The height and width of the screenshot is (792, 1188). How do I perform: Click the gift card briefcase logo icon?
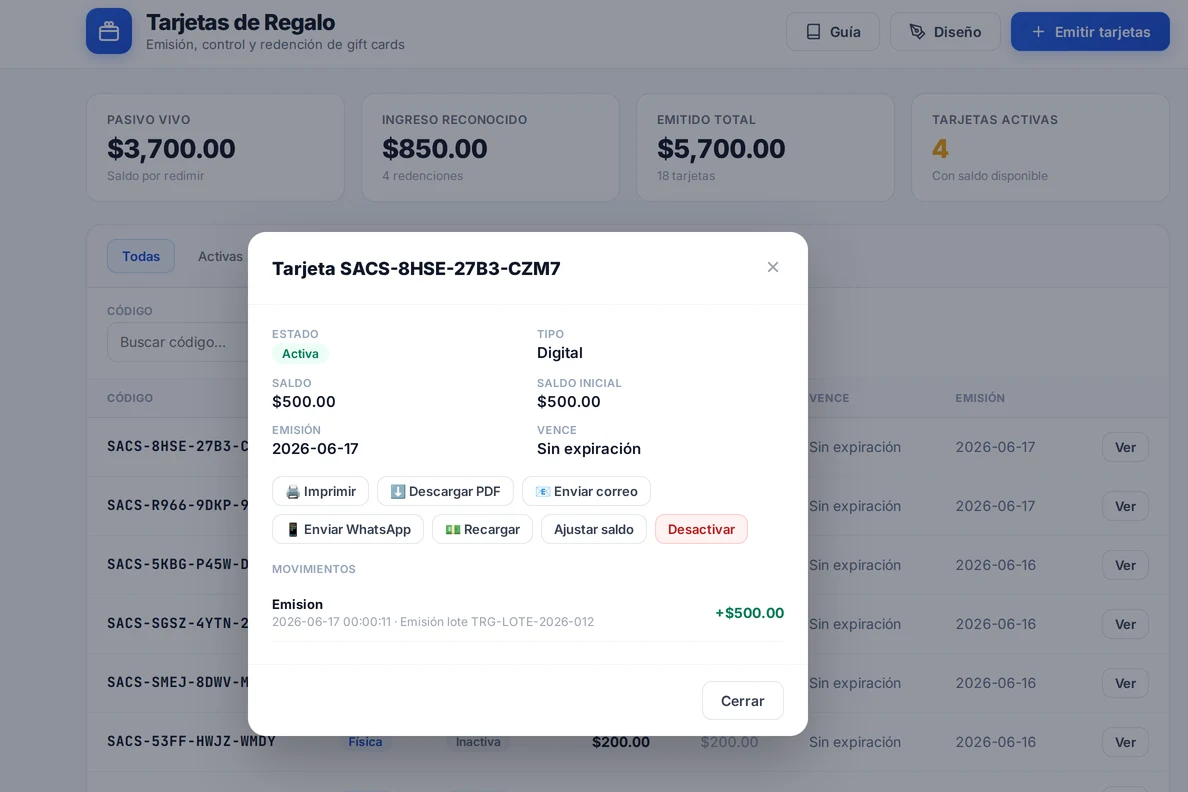108,31
